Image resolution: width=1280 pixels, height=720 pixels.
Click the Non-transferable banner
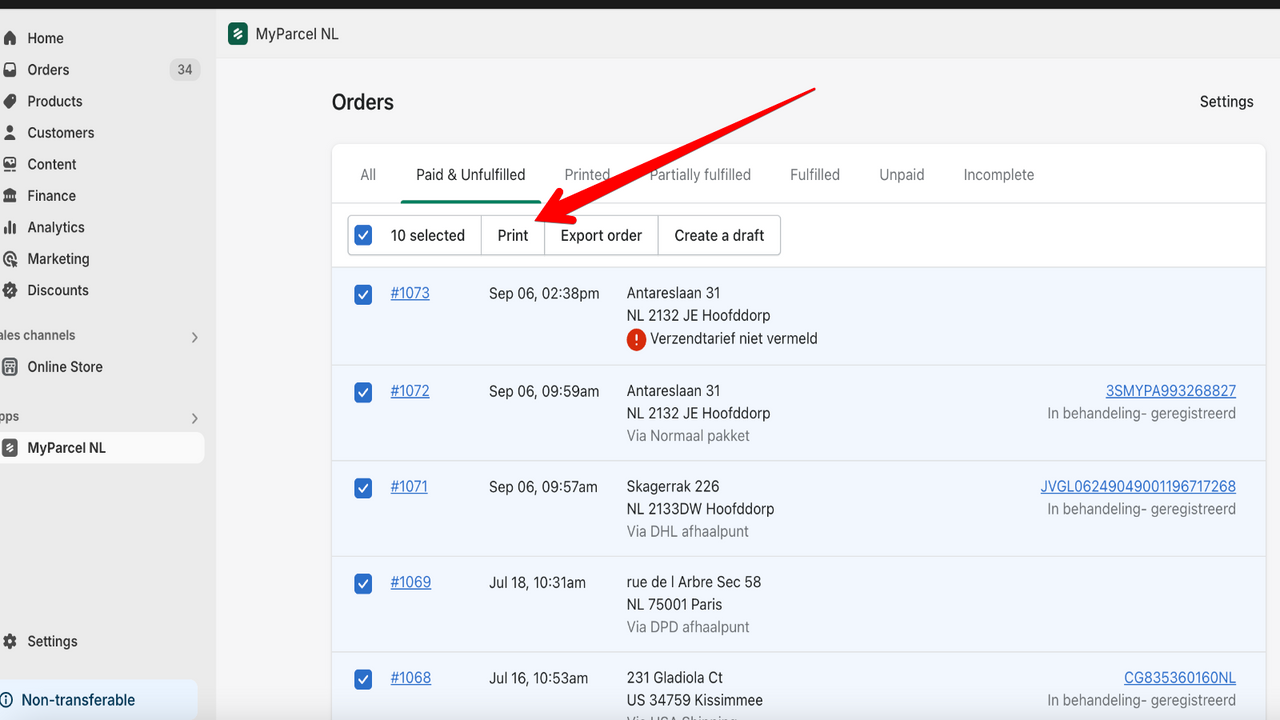[x=98, y=700]
